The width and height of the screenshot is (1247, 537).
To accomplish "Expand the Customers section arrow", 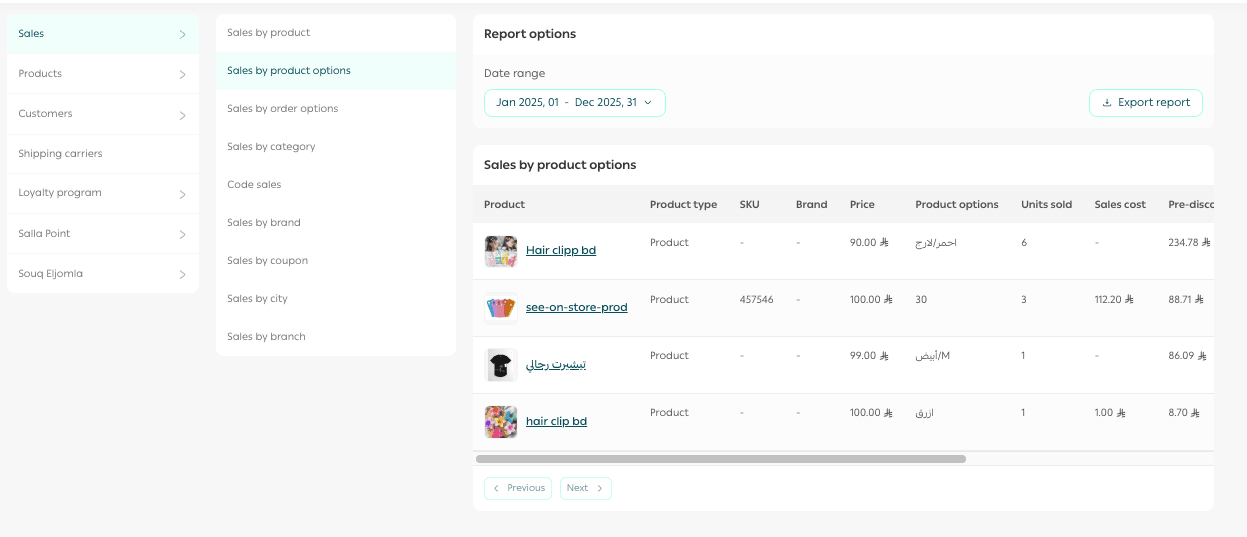I will [182, 115].
